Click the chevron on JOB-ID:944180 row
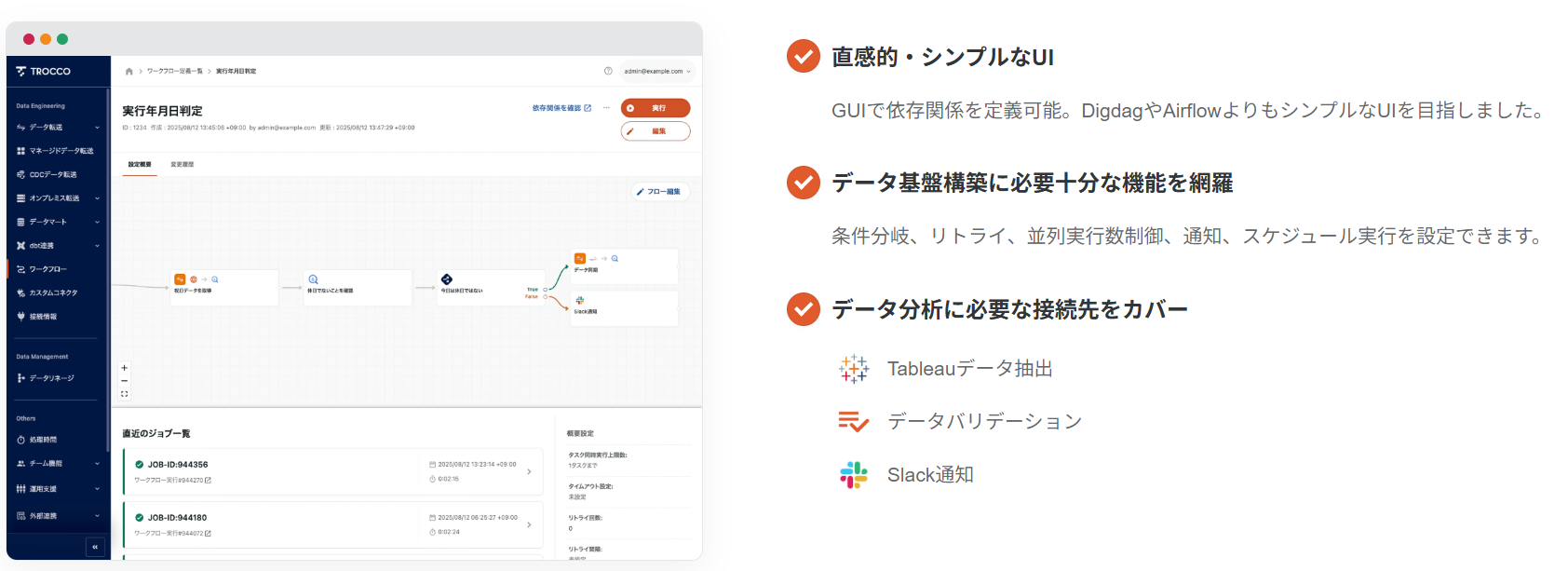 (529, 524)
